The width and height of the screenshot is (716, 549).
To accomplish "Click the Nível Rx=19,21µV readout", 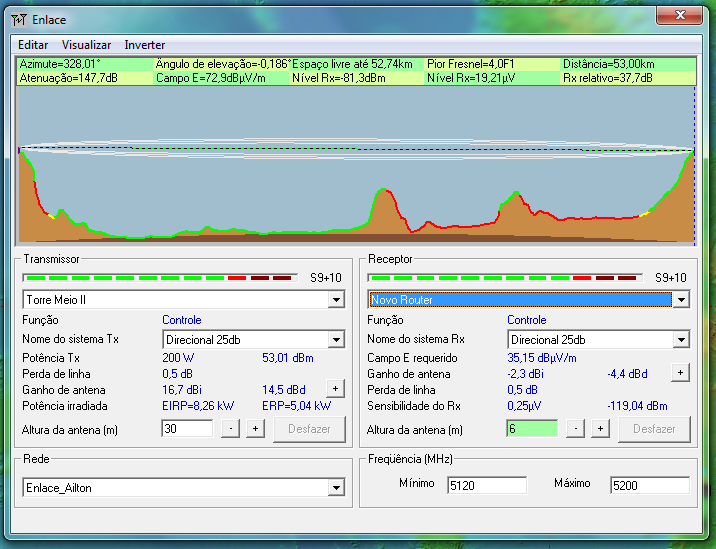I will point(471,78).
